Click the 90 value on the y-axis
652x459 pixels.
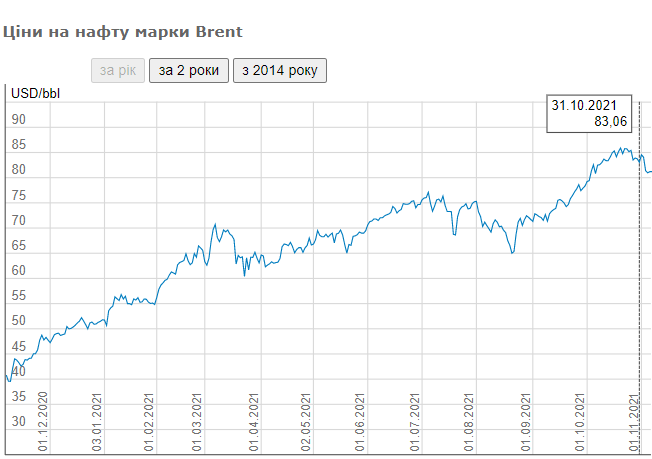click(x=18, y=119)
